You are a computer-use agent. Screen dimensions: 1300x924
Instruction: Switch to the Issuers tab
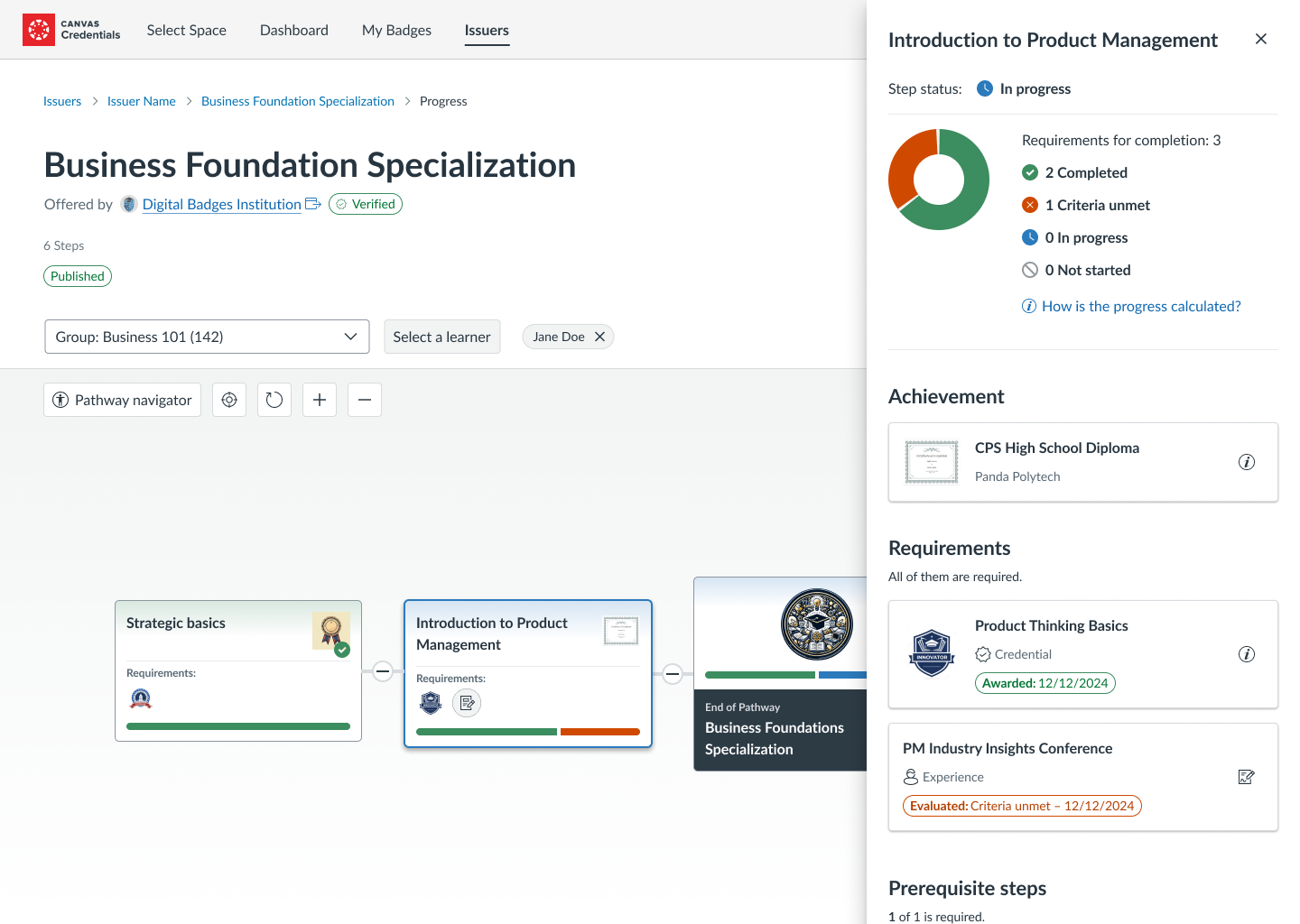pos(487,30)
